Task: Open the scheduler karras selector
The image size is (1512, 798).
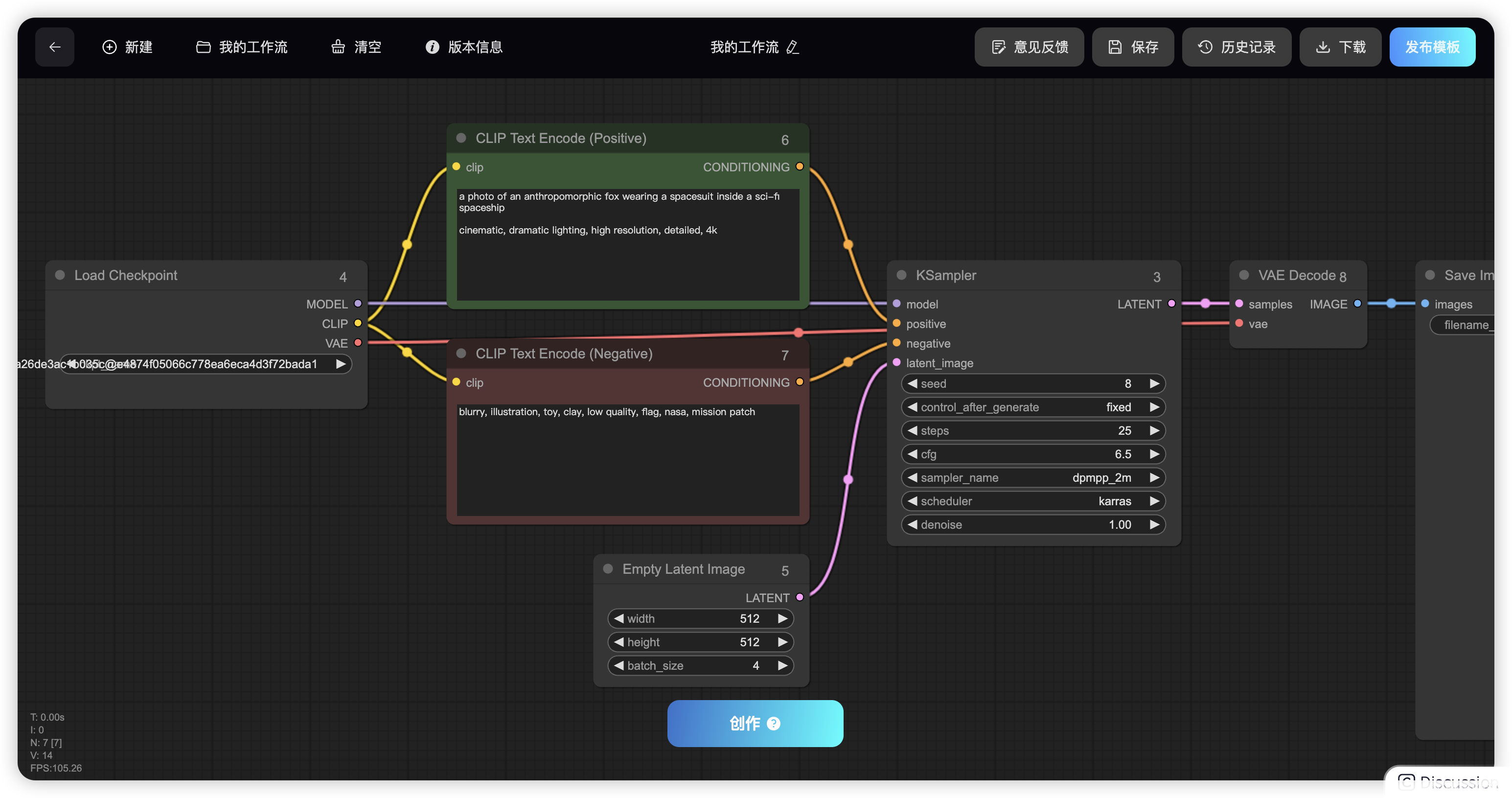Action: point(1032,501)
